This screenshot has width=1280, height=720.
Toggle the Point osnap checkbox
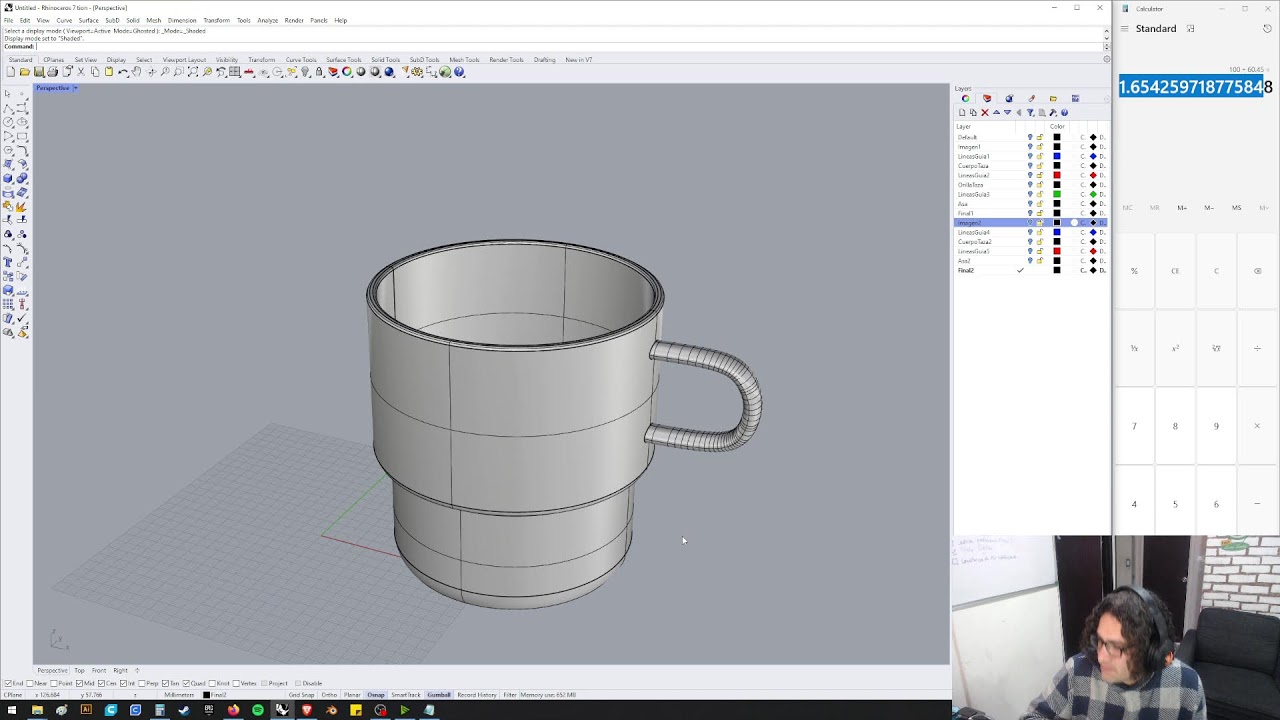[54, 683]
